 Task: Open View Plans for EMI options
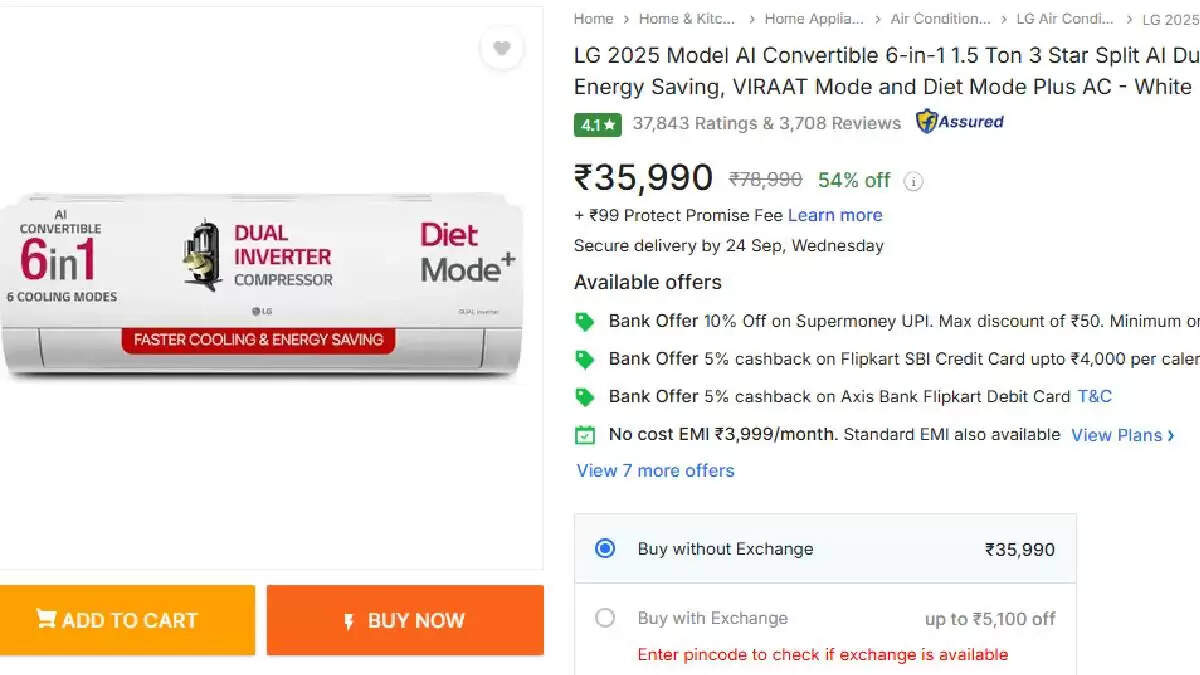(1117, 435)
